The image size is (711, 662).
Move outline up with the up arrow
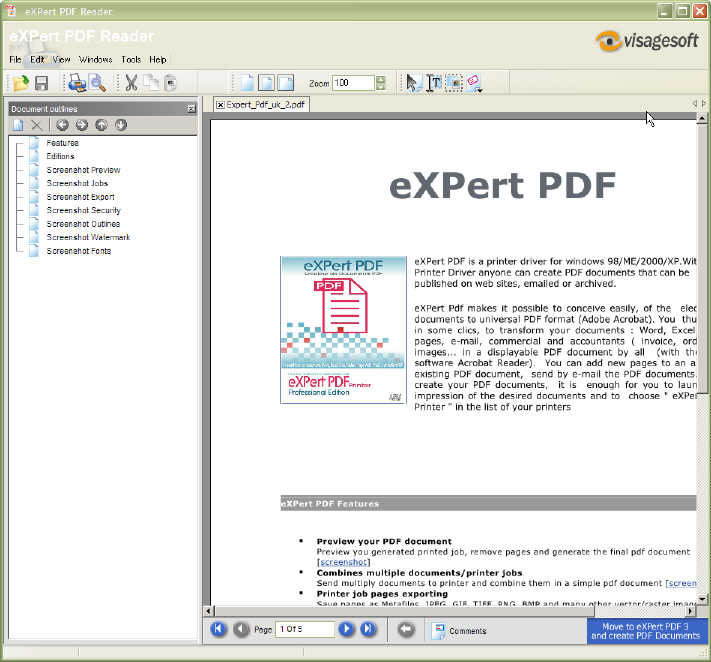(101, 125)
